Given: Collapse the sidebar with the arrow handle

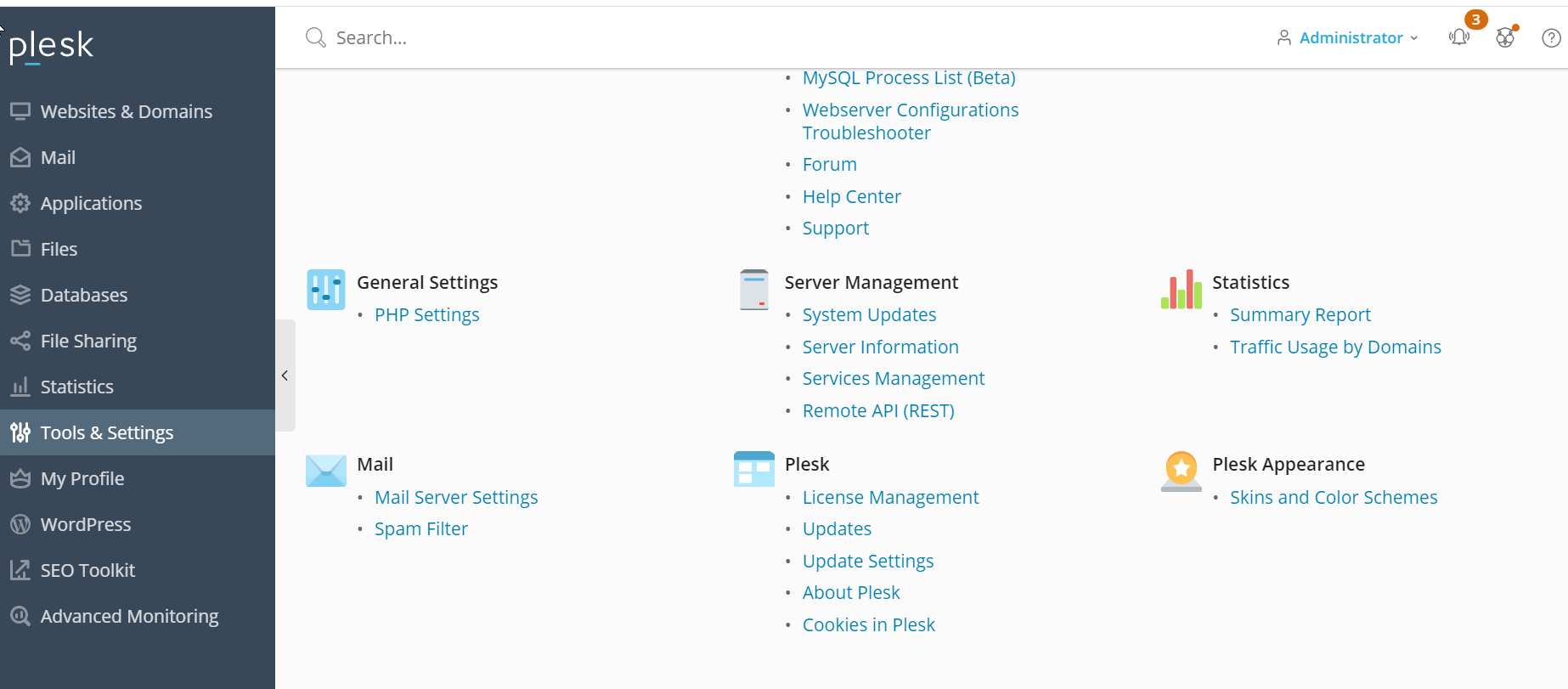Looking at the screenshot, I should (285, 376).
